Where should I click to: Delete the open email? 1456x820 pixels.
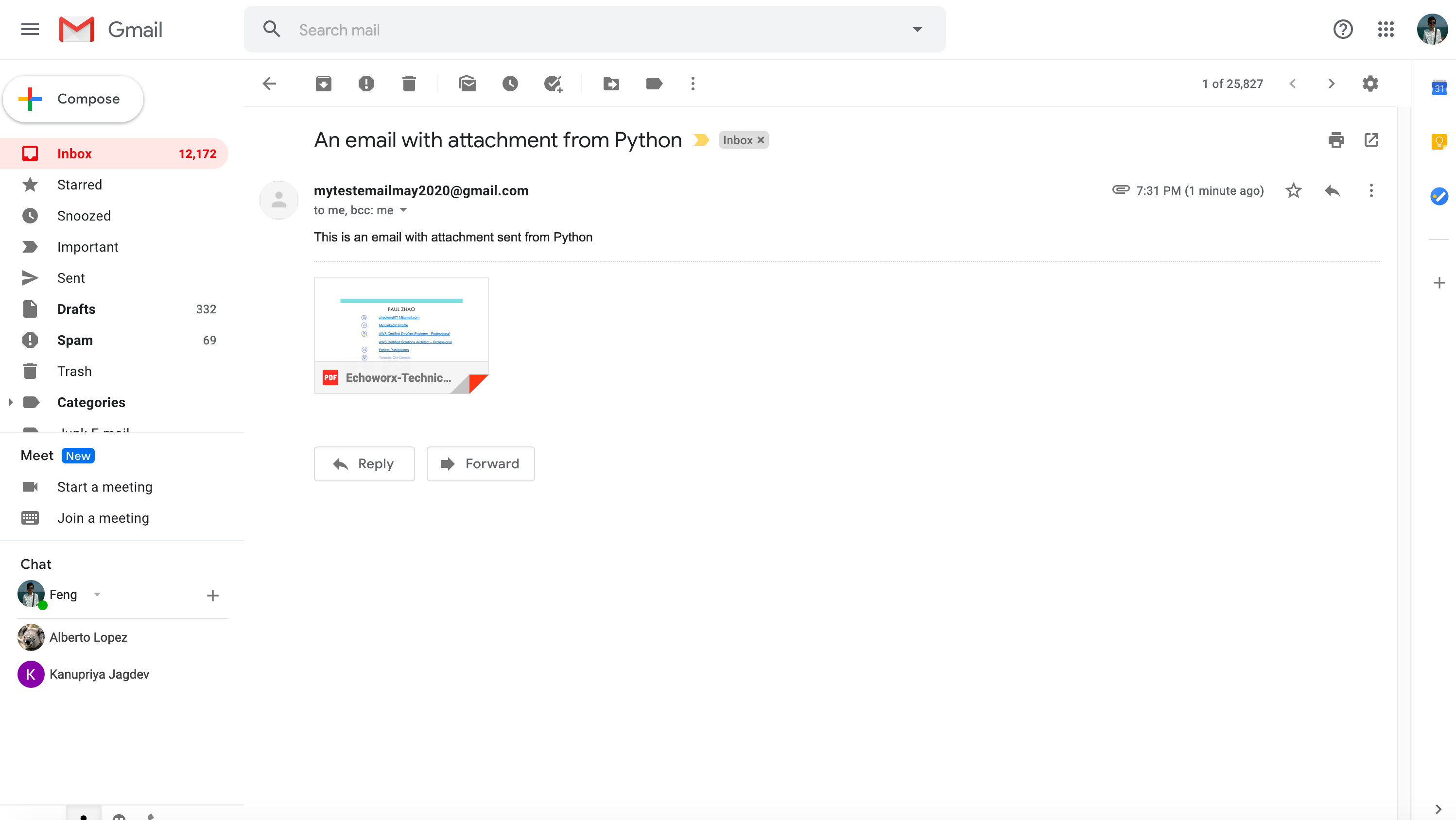tap(409, 84)
